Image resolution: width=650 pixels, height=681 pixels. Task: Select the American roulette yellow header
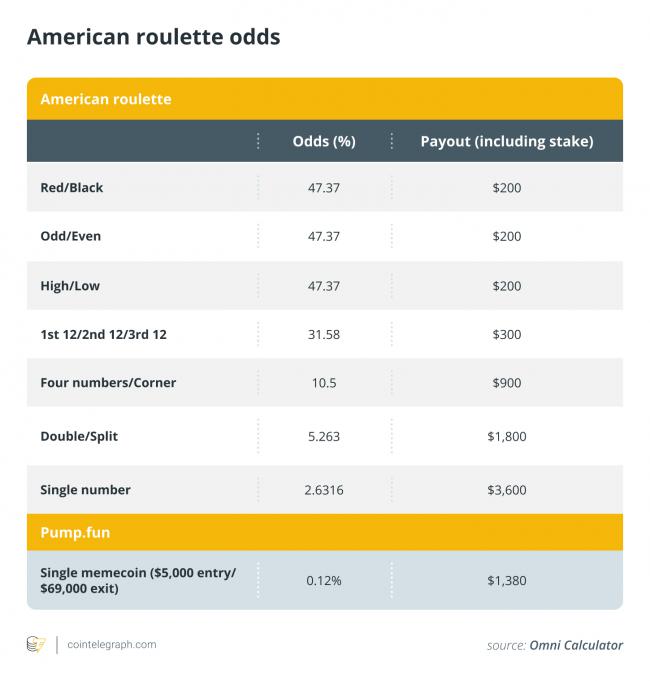(x=105, y=99)
